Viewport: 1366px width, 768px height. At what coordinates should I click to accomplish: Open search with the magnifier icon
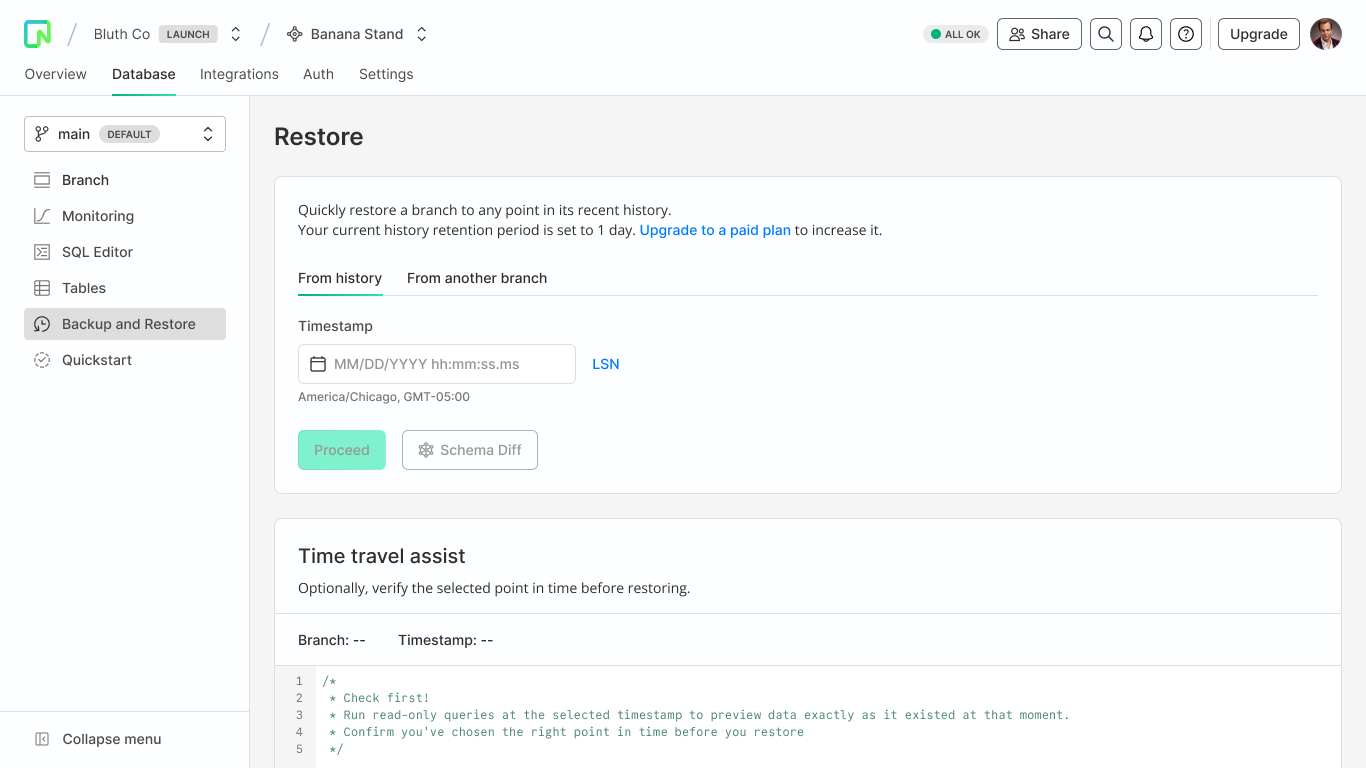click(x=1105, y=34)
